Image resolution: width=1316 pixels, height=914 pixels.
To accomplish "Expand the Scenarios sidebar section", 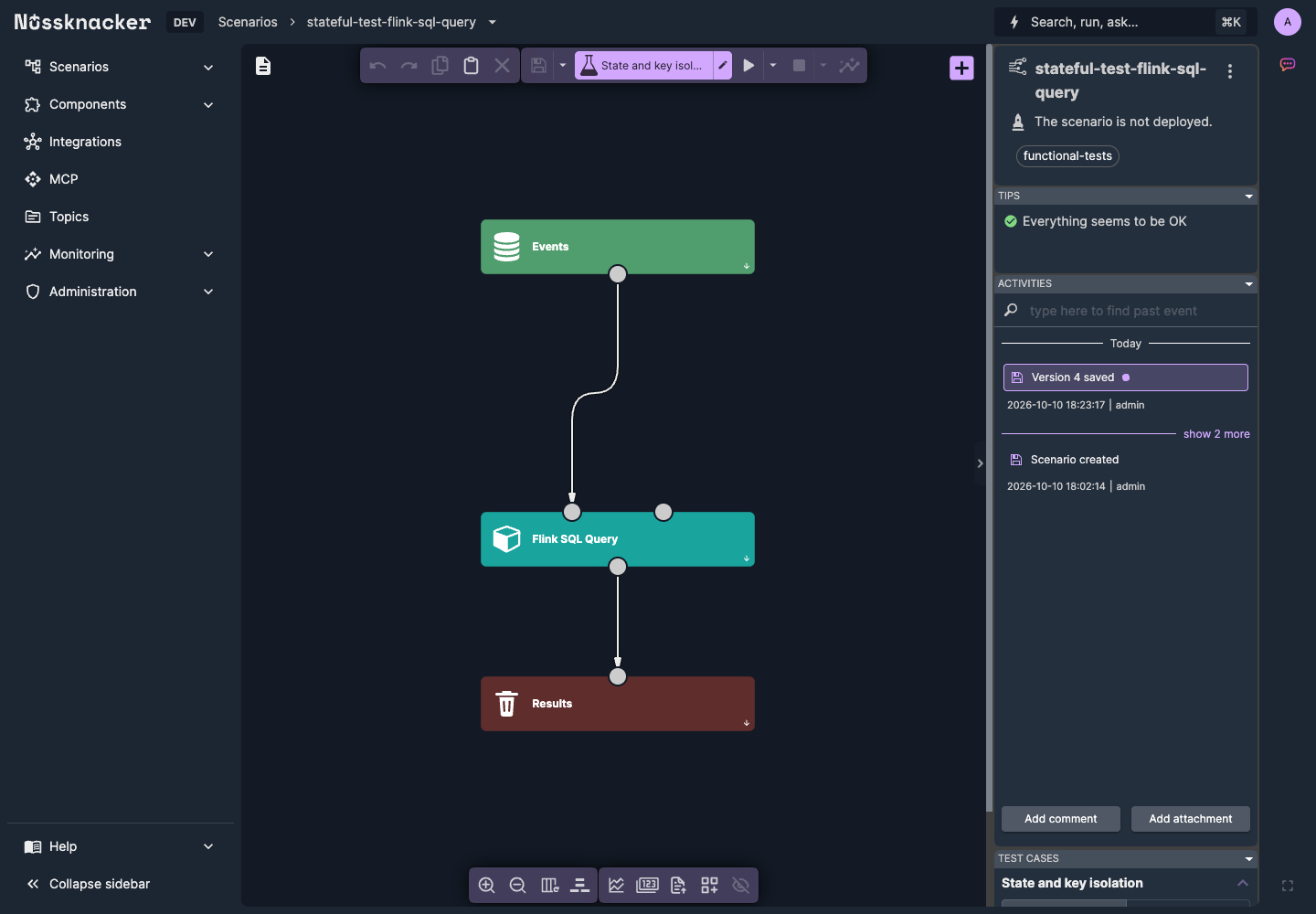I will [x=121, y=67].
